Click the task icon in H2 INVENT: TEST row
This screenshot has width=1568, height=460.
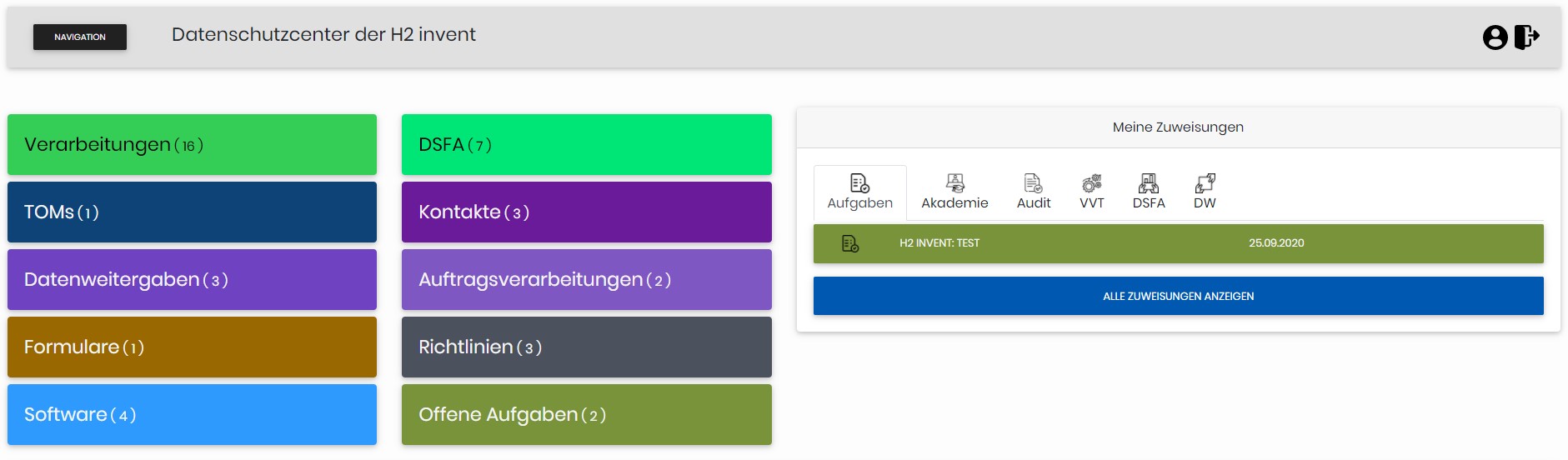pos(850,243)
